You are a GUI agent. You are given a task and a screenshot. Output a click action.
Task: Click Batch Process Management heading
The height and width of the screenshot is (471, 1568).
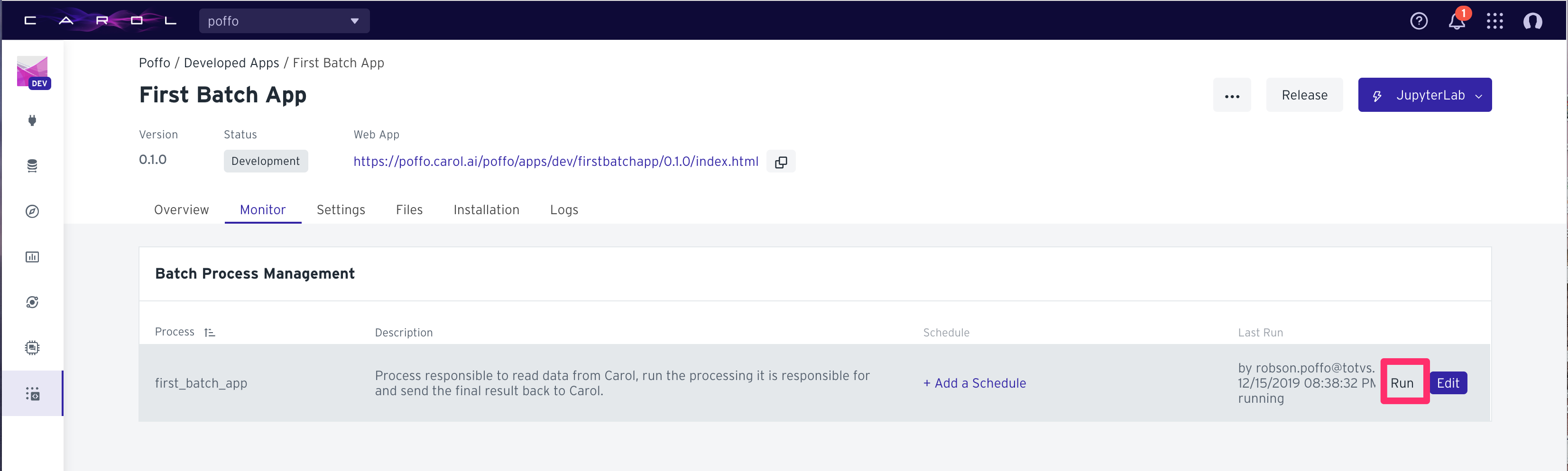click(254, 274)
